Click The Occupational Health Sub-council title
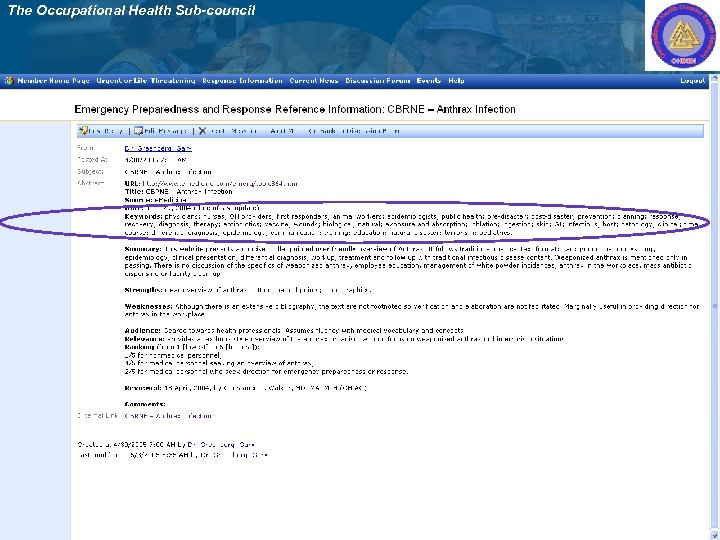Screen dimensions: 720x540 131,11
